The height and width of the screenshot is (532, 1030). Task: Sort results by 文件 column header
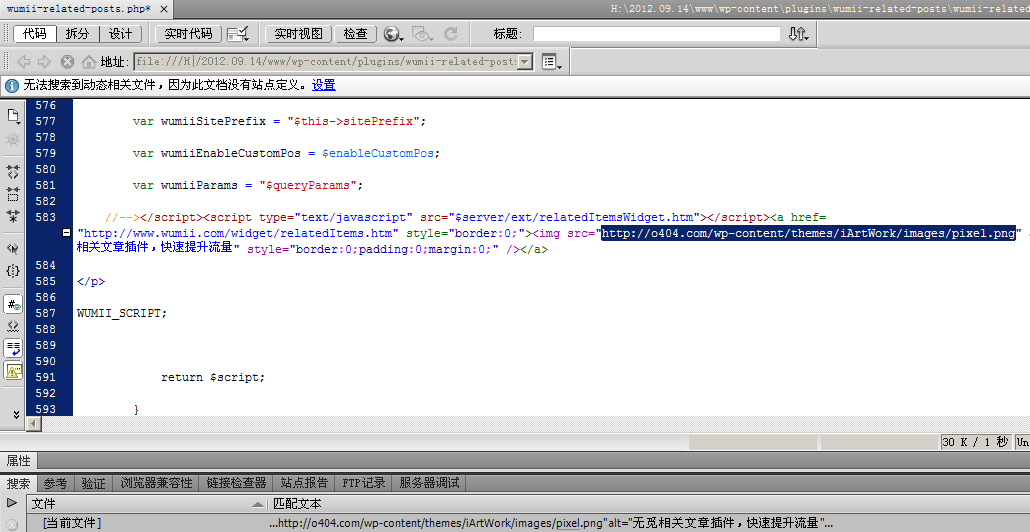[x=147, y=504]
